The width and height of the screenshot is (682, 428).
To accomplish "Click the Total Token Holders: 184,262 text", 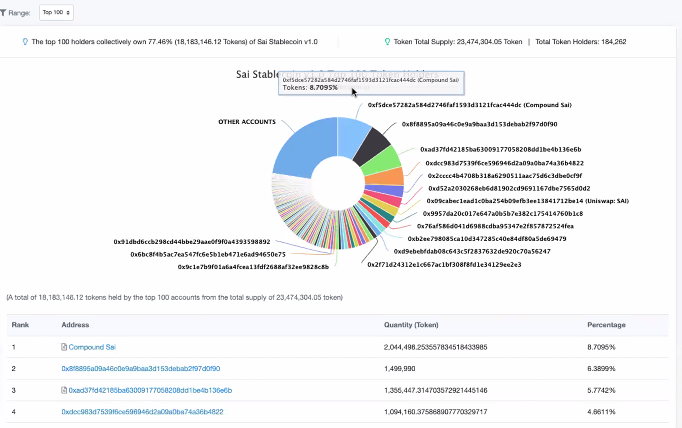I will (581, 42).
